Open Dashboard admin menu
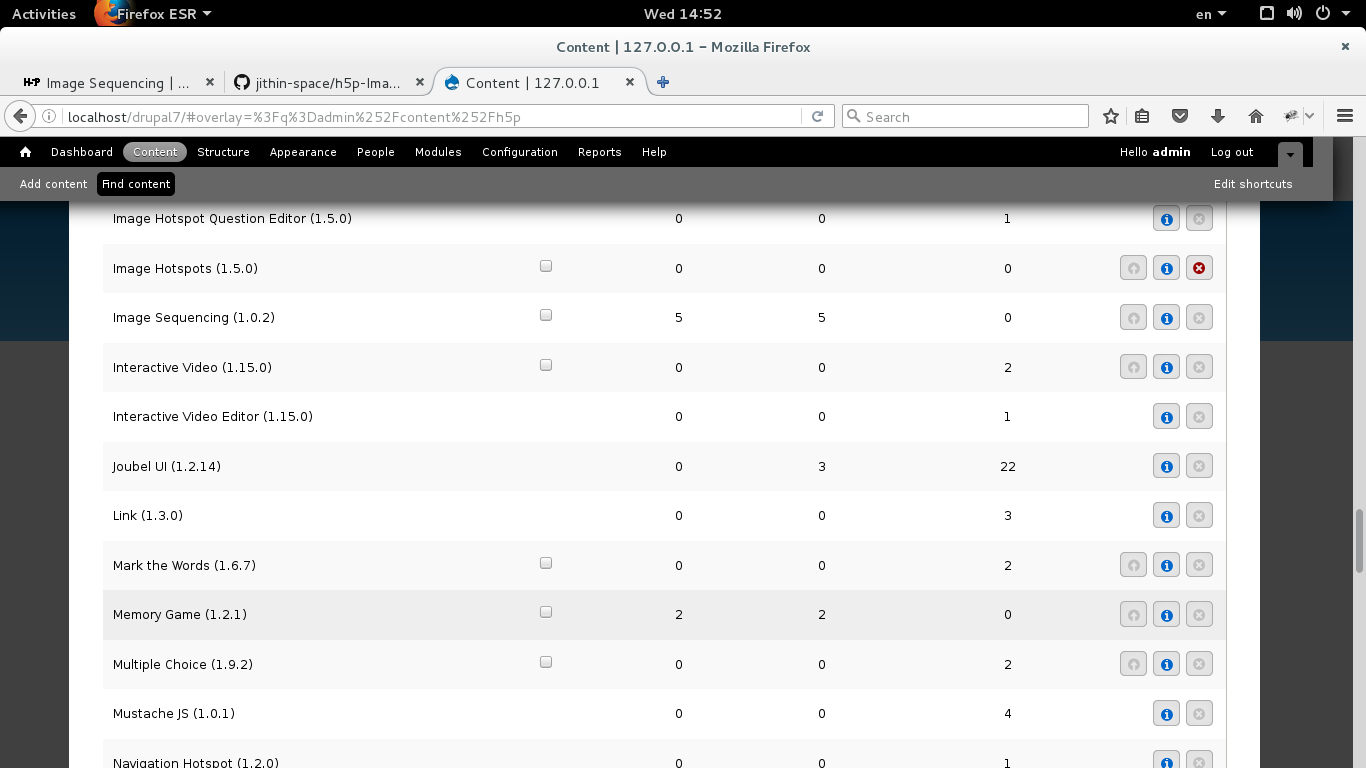The height and width of the screenshot is (768, 1366). [x=82, y=152]
